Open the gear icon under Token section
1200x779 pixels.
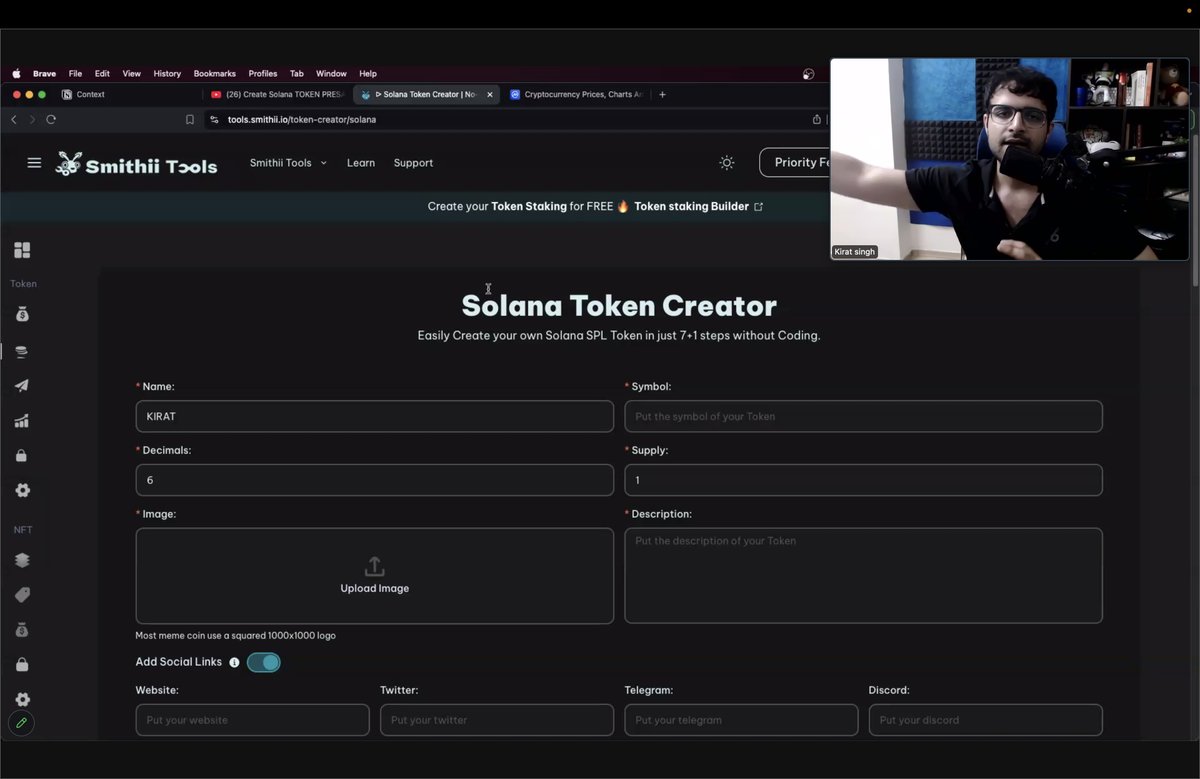[x=22, y=491]
